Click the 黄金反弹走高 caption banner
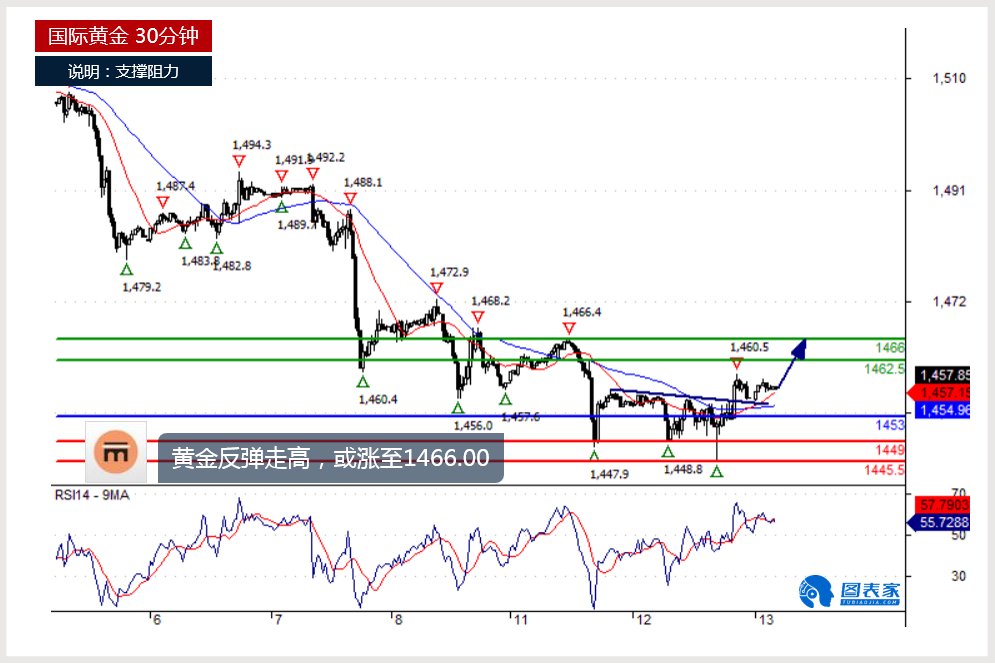 (330, 458)
